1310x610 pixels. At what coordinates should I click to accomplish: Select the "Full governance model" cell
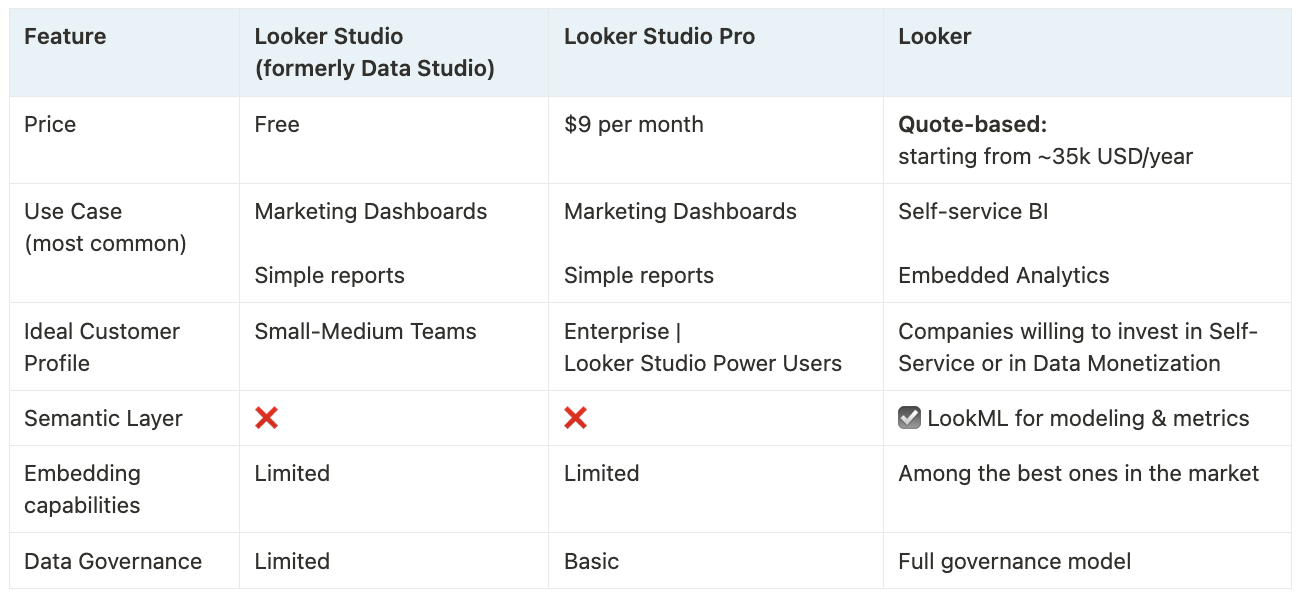click(1014, 562)
